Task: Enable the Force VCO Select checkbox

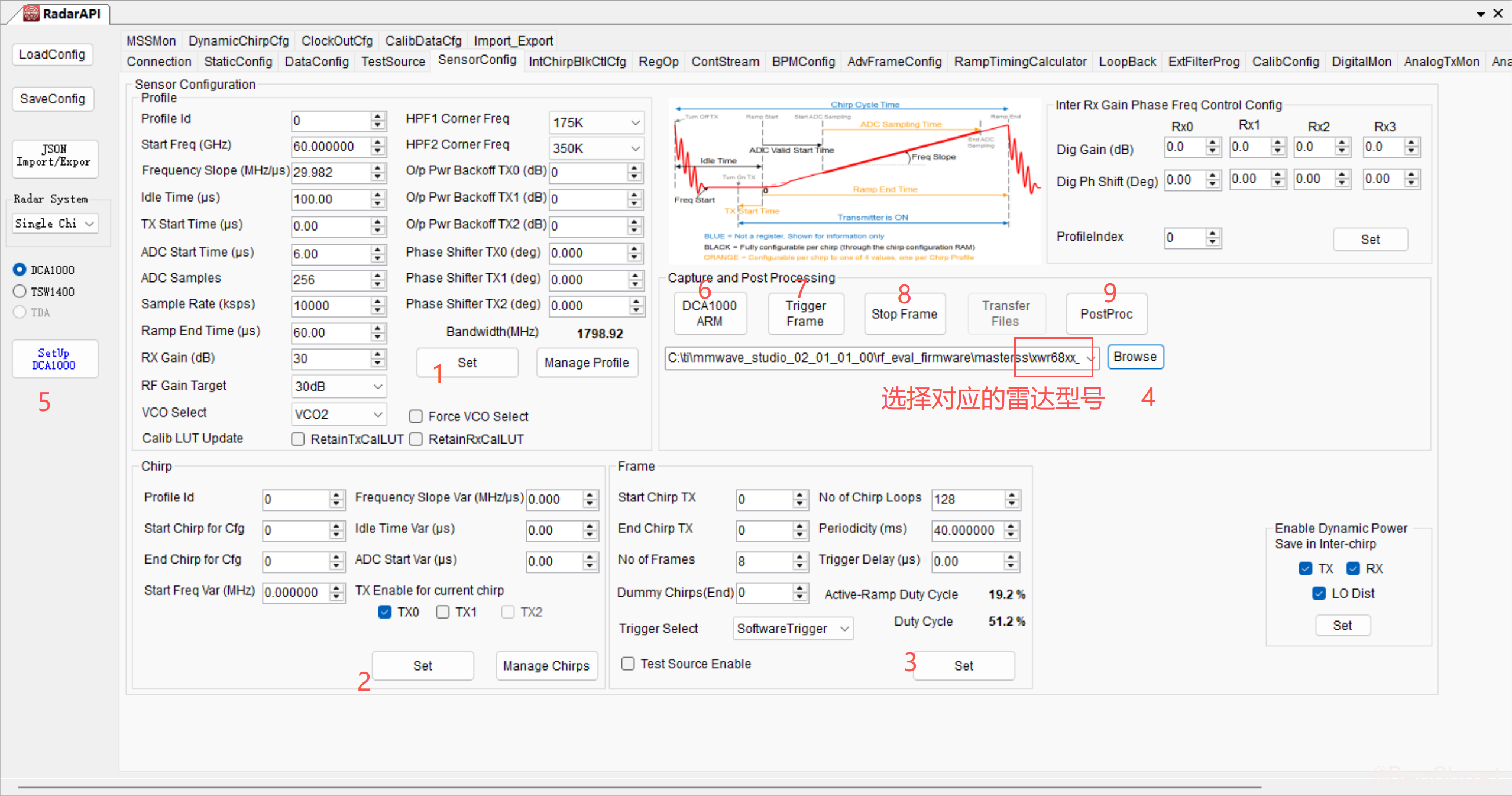Action: 416,416
